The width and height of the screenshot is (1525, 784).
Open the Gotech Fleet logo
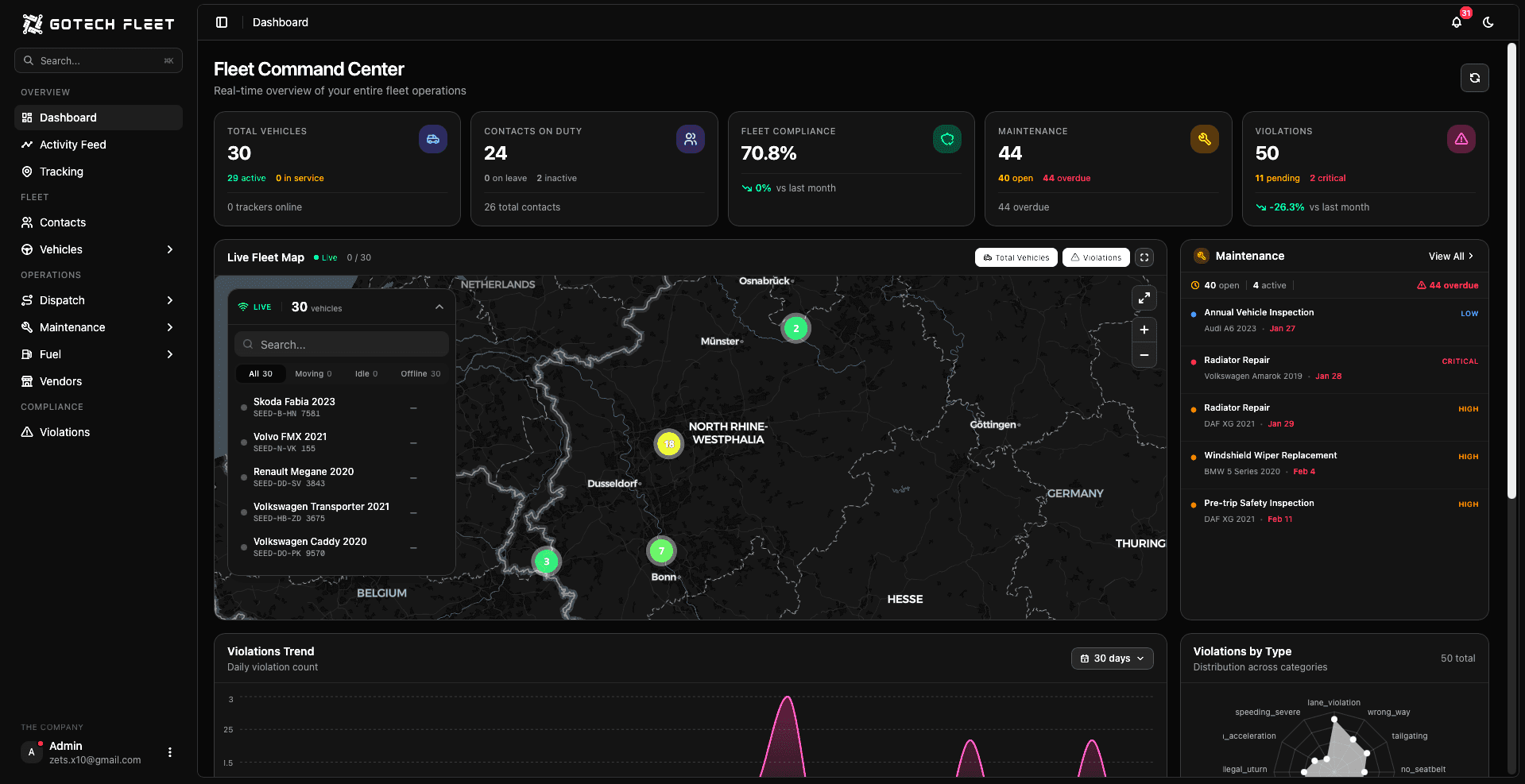point(99,24)
